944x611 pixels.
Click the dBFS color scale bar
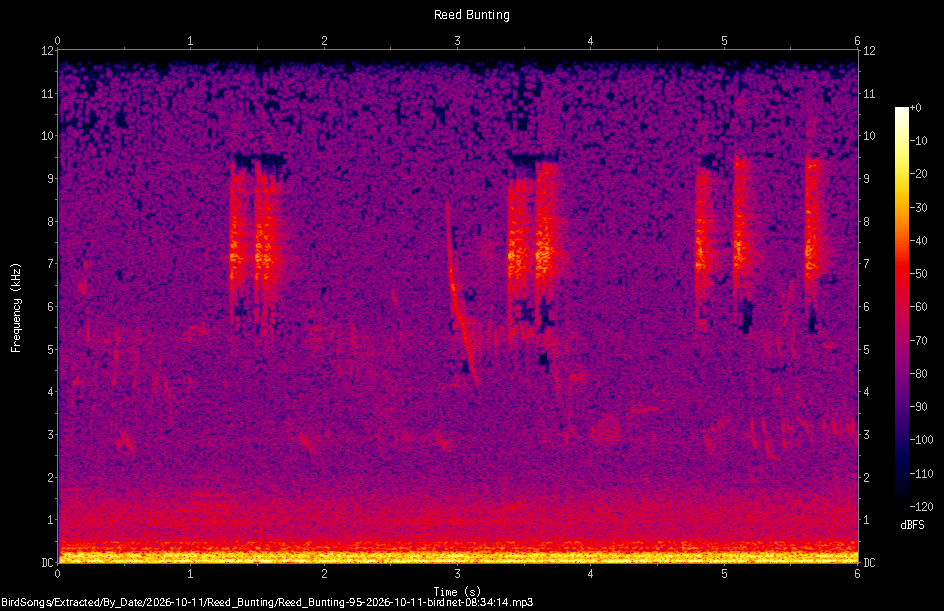(x=901, y=306)
